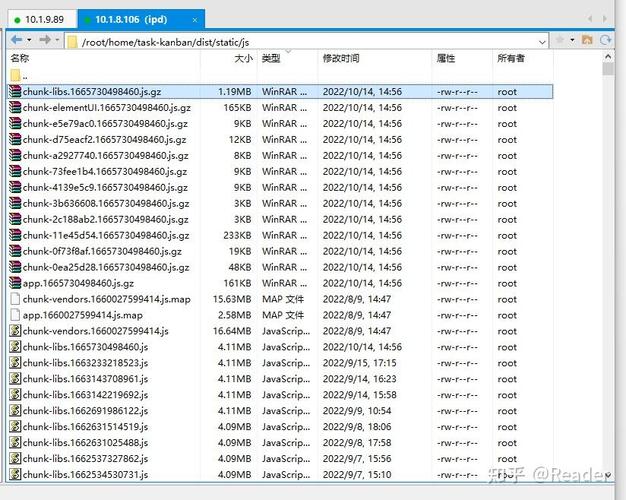
Task: Click the path field /root/home/task-kanban/dist/static/js
Action: pyautogui.click(x=306, y=42)
